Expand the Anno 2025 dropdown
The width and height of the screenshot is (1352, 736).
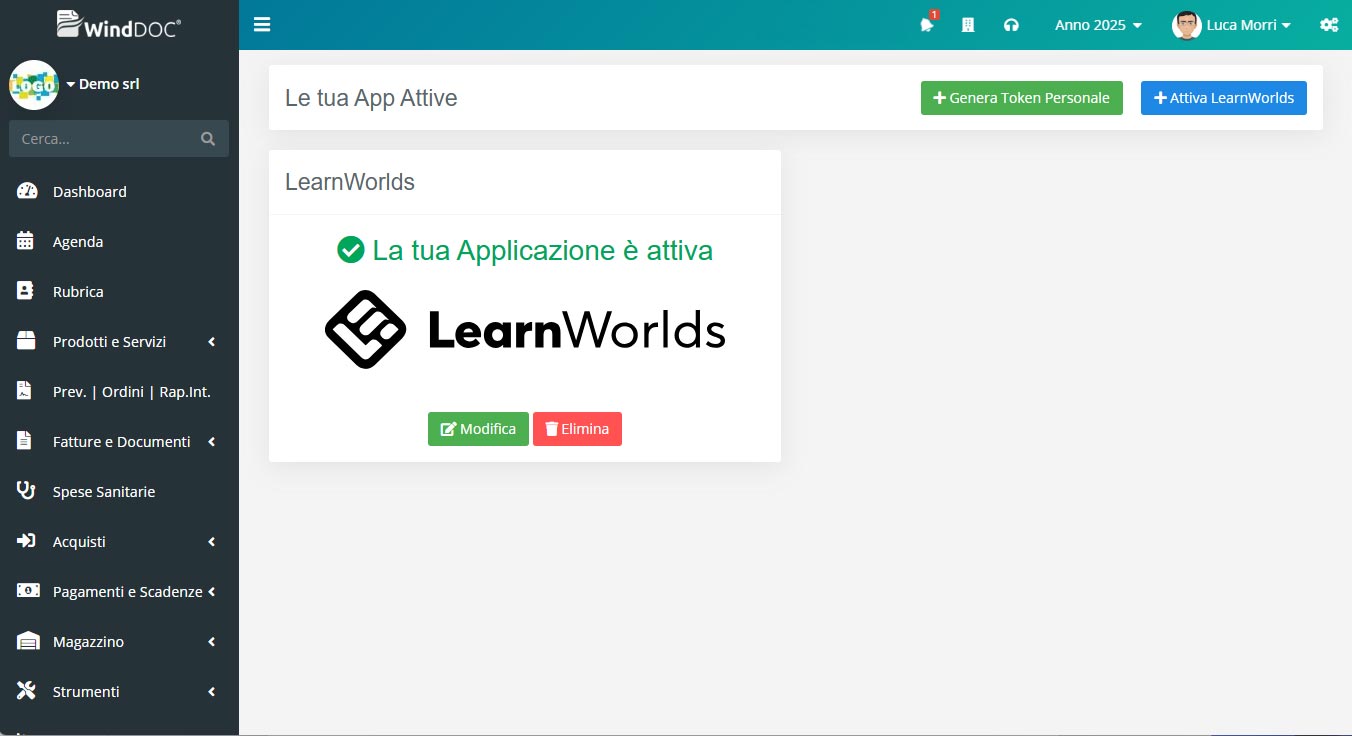pos(1097,25)
